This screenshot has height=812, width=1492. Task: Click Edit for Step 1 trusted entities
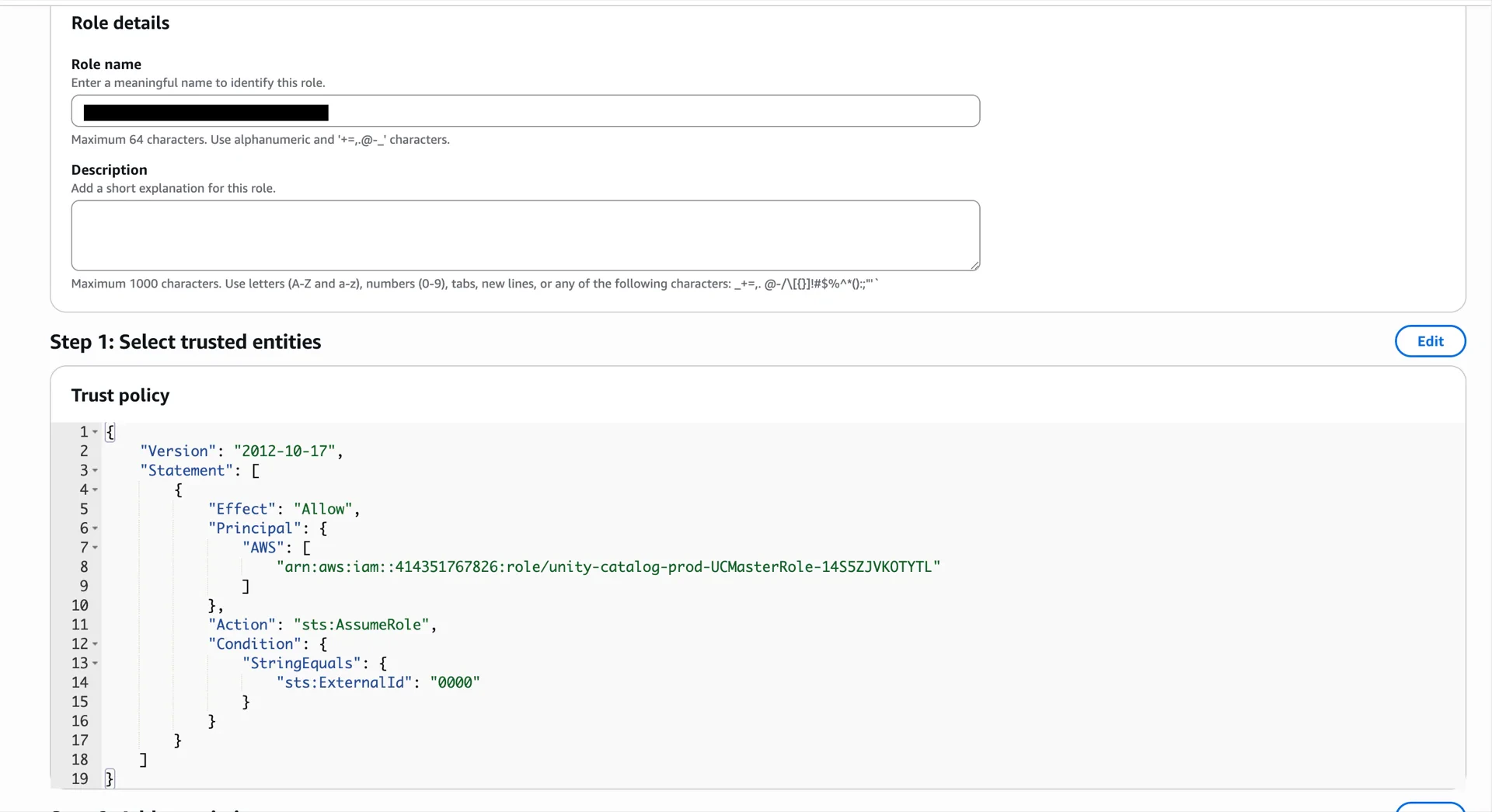(1430, 341)
